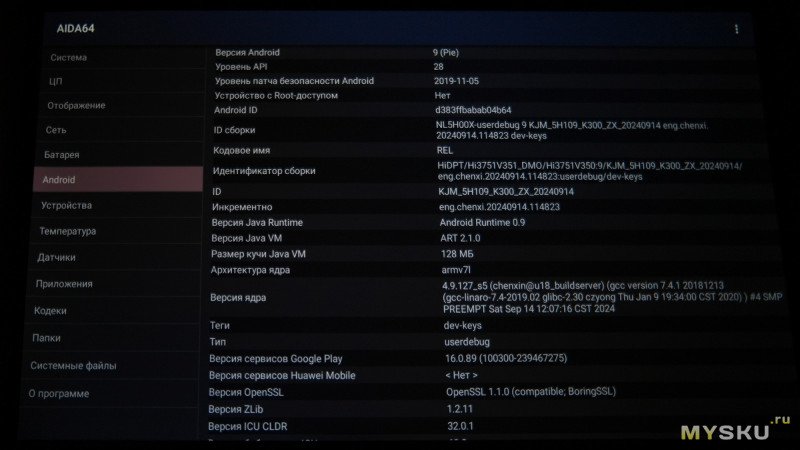Select the Архитектура ядра label

tap(250, 270)
